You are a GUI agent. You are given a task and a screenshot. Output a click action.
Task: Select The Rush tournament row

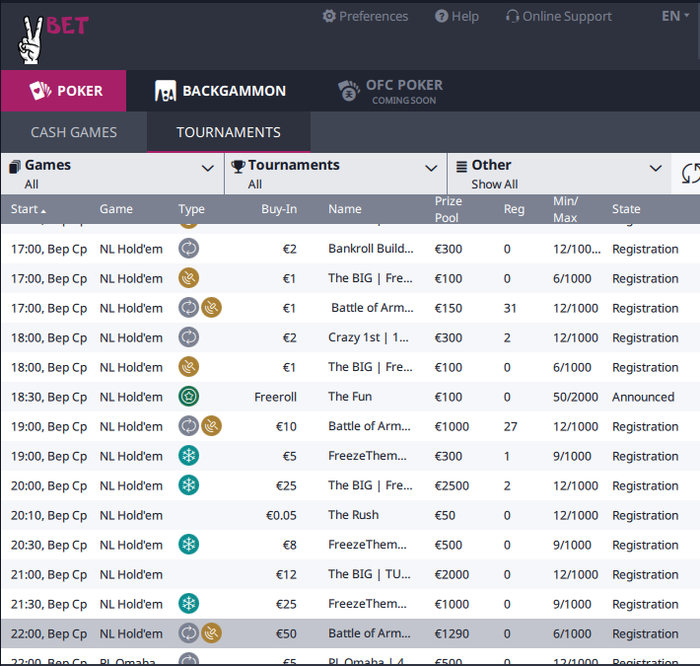[350, 515]
